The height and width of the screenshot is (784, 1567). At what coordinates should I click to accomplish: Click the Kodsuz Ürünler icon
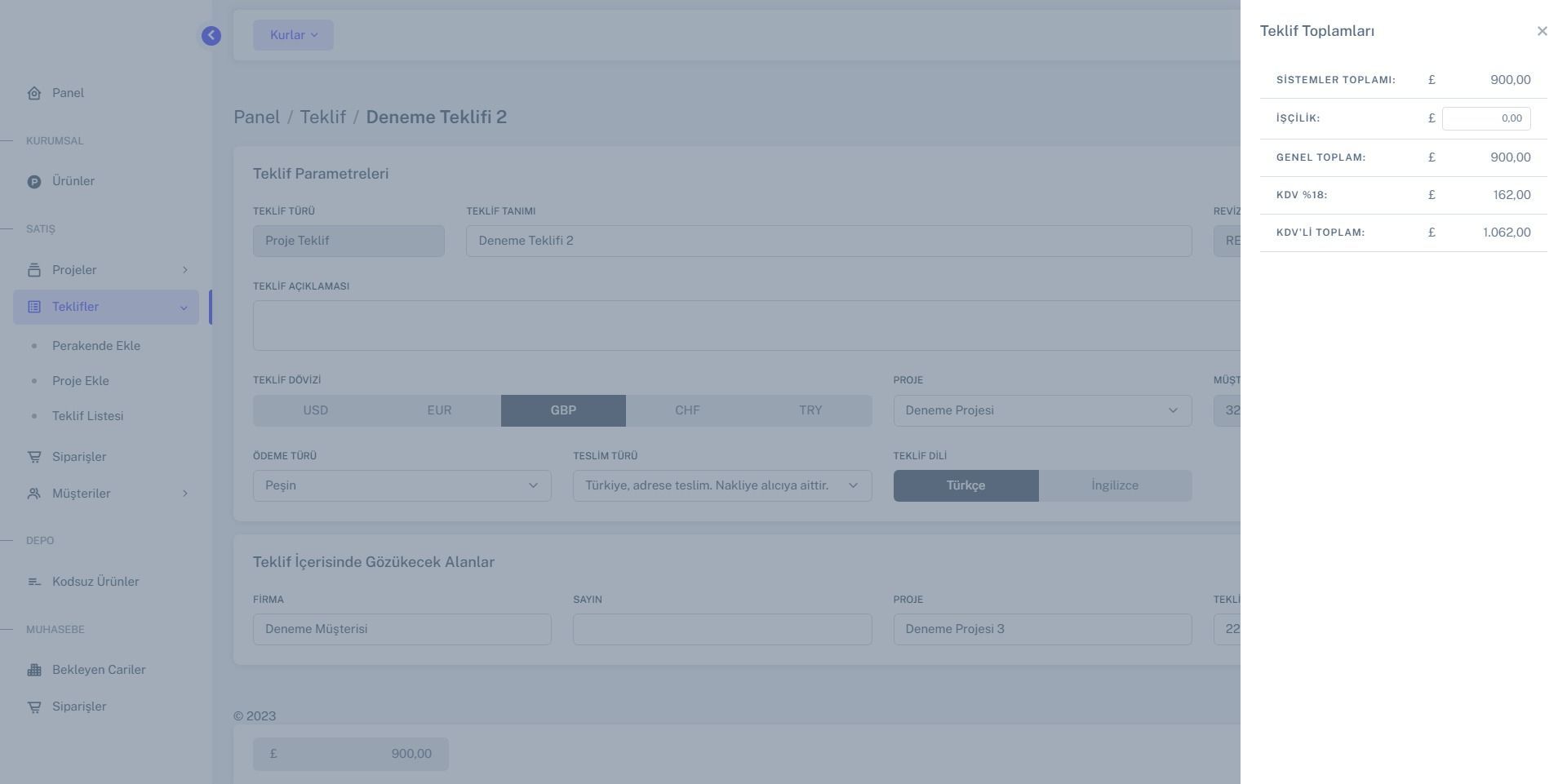(x=34, y=582)
